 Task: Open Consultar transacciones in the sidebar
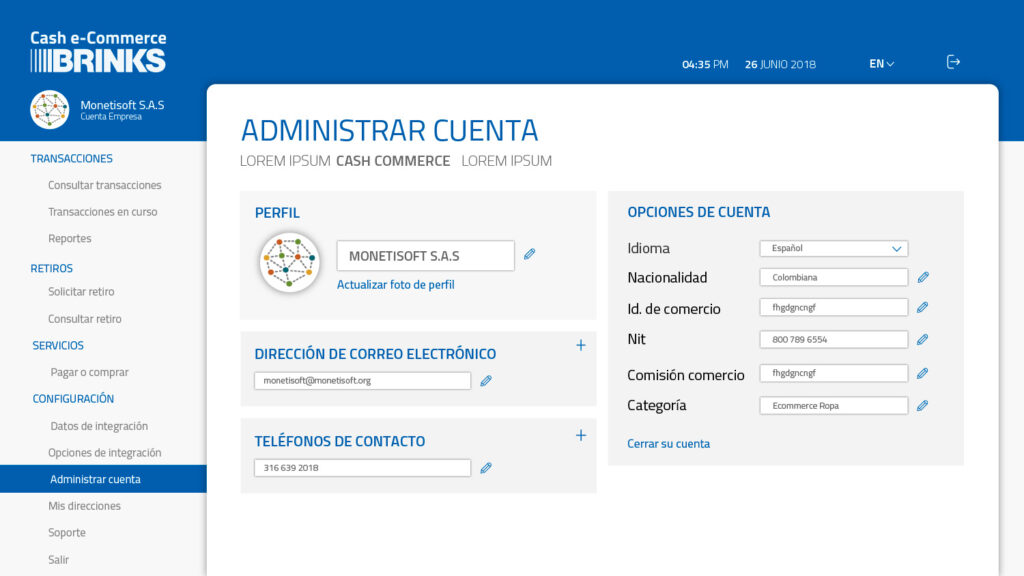104,185
